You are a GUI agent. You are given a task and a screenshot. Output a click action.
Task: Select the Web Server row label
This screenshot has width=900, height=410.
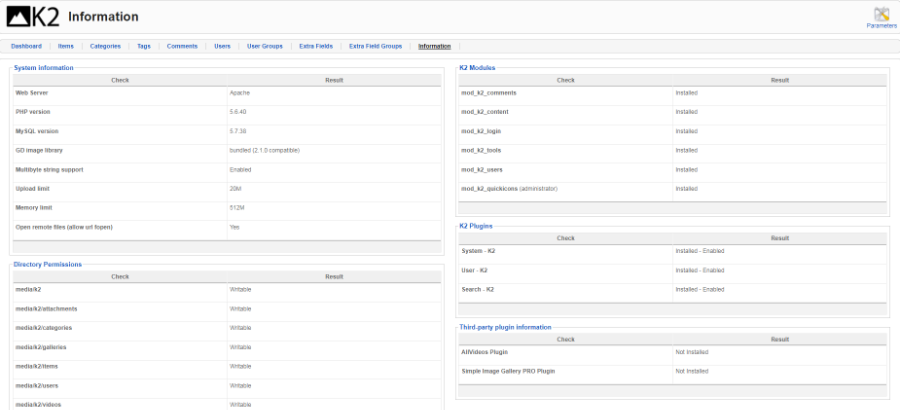pyautogui.click(x=32, y=93)
